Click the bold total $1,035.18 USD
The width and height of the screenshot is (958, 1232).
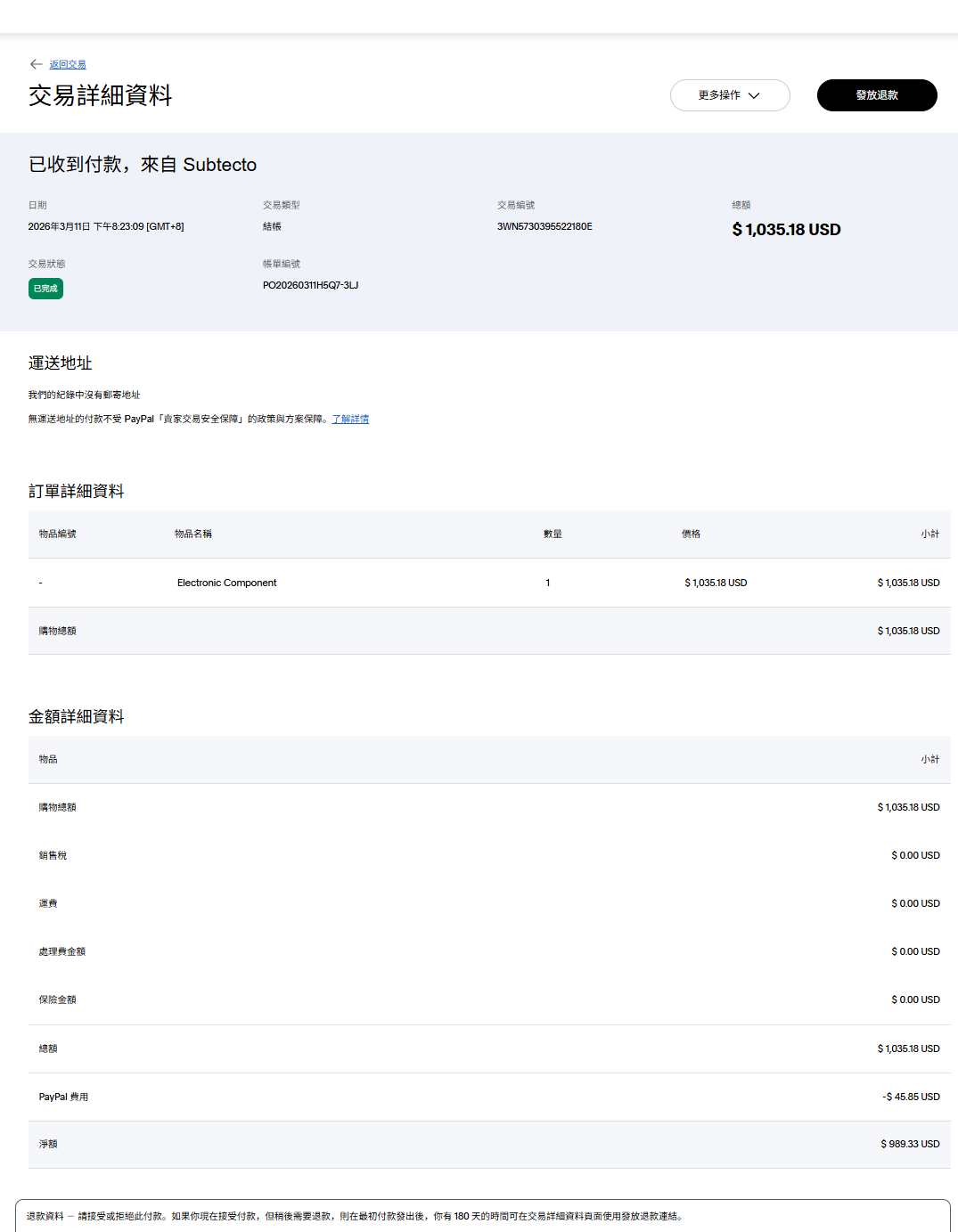pos(786,230)
